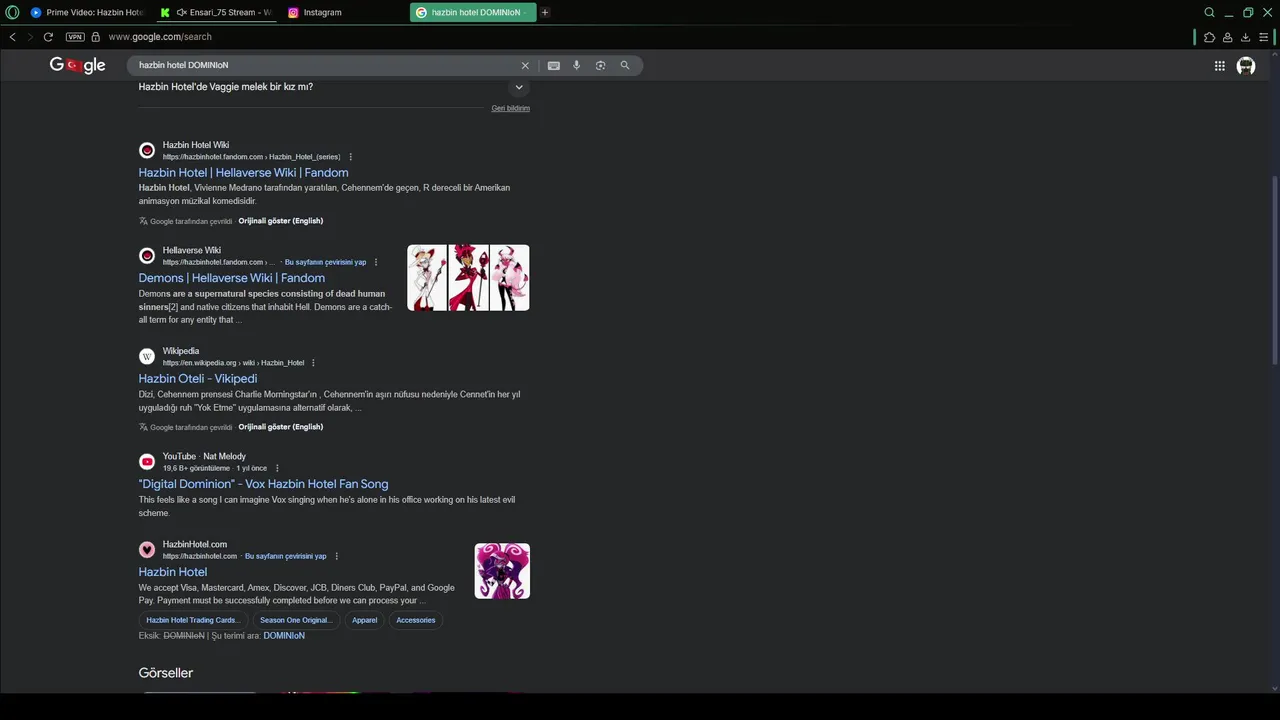The width and height of the screenshot is (1280, 720).
Task: Open the Opera browser main menu icon
Action: 12,12
